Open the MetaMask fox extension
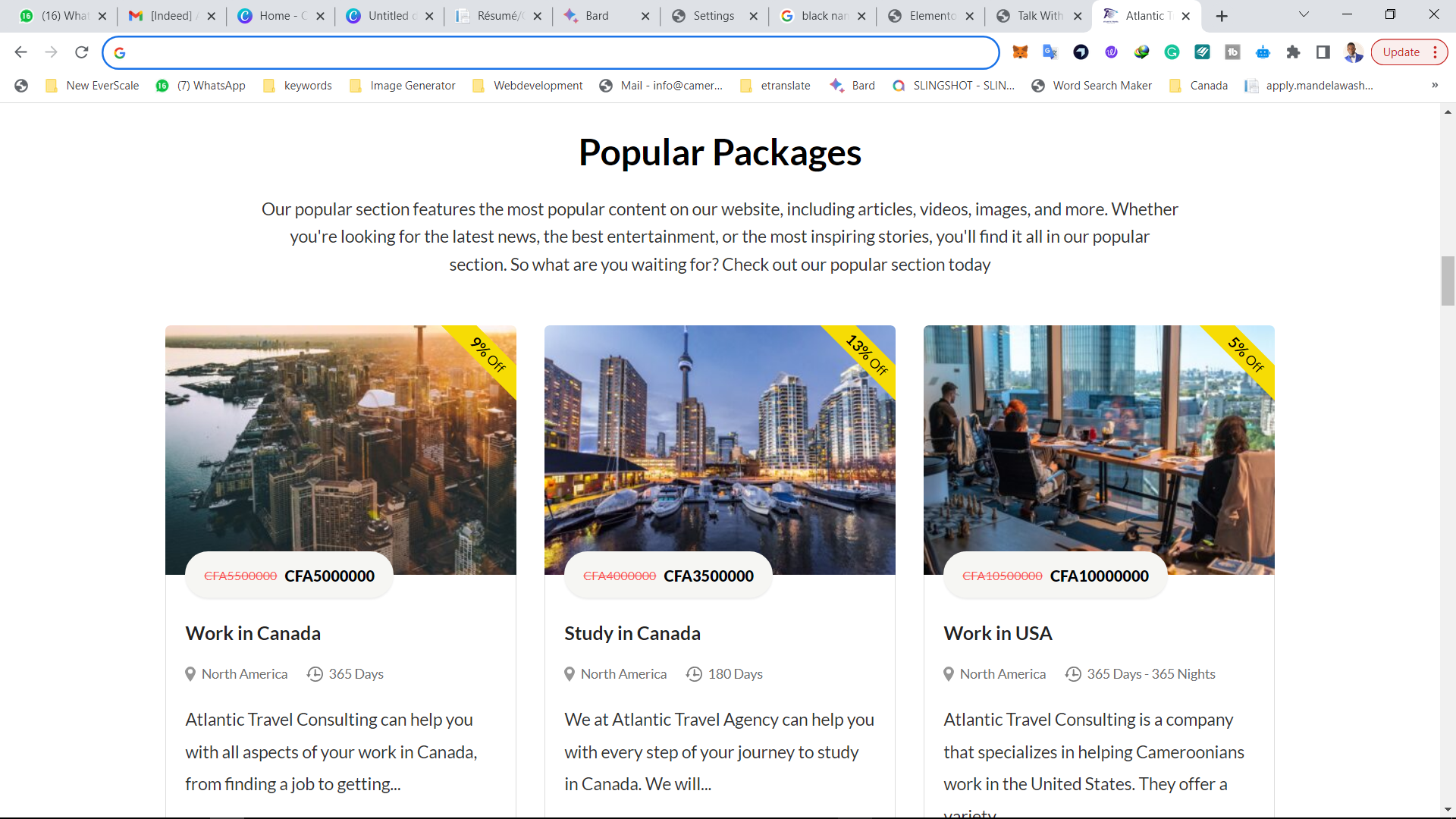The height and width of the screenshot is (819, 1456). tap(1020, 52)
